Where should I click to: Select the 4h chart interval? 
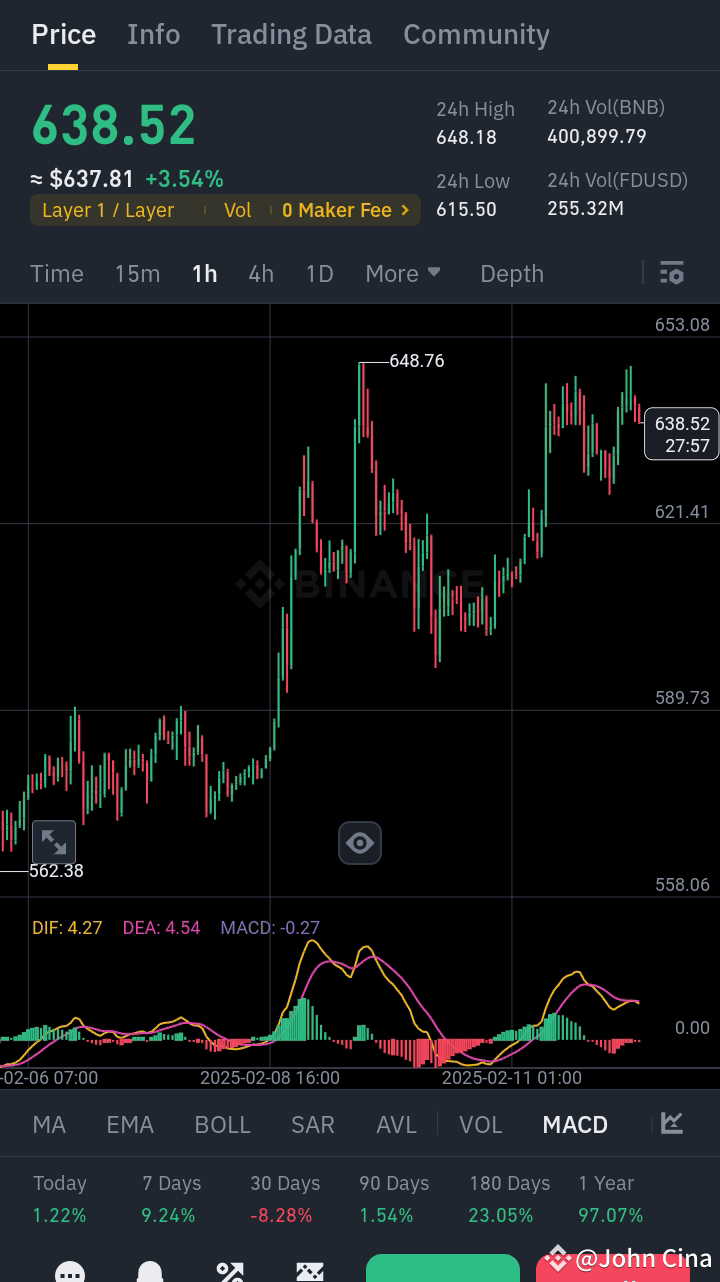click(261, 274)
